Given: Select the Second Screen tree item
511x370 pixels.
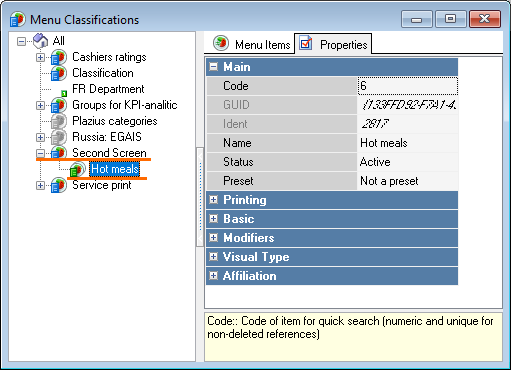Looking at the screenshot, I should (109, 153).
